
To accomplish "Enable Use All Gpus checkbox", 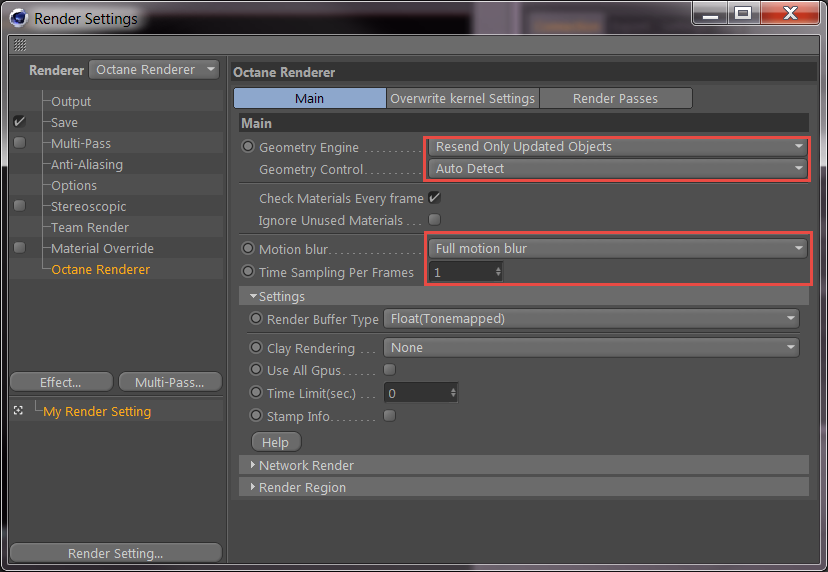I will pos(390,369).
